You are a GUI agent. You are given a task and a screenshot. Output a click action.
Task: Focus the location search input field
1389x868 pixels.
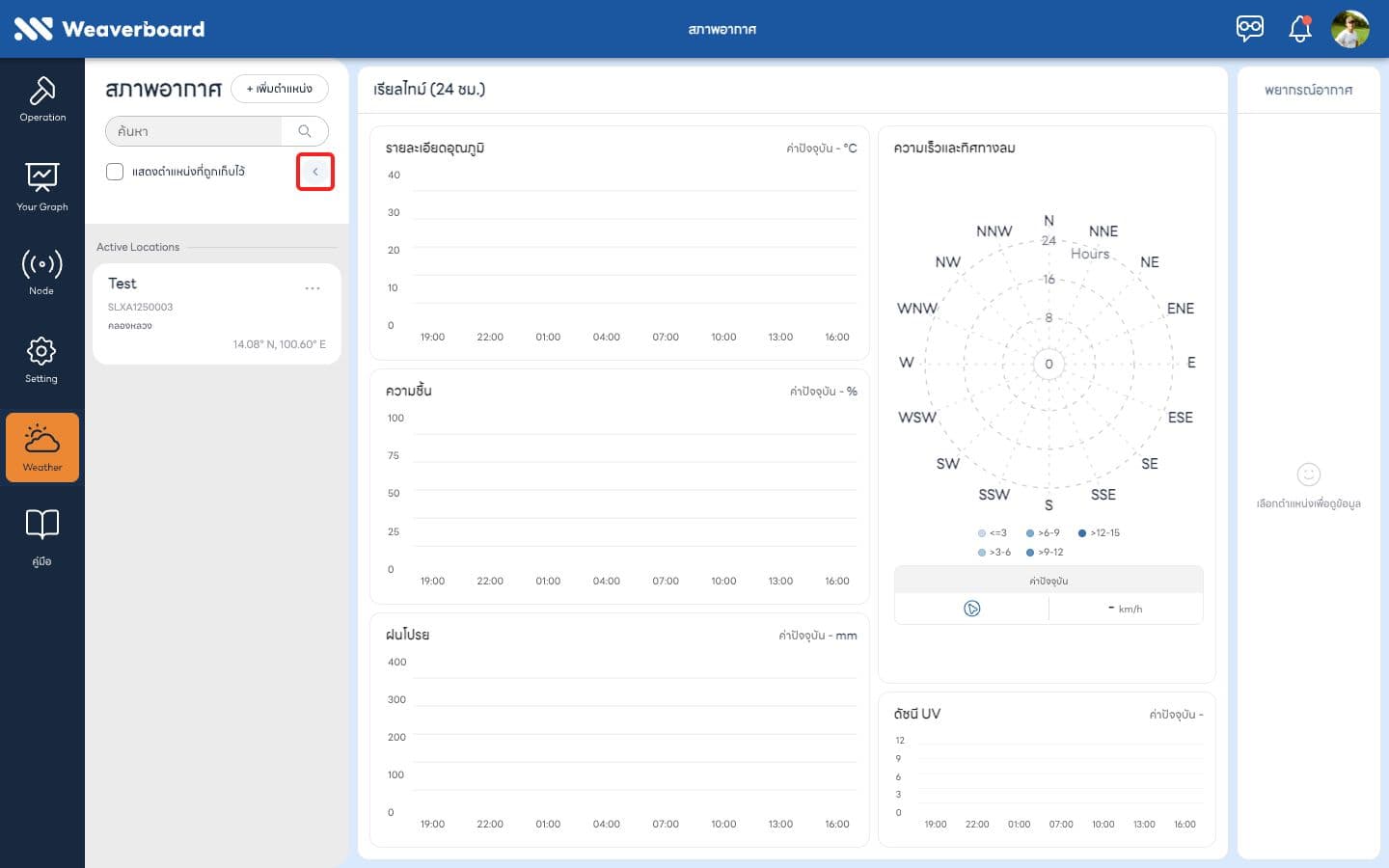(195, 131)
